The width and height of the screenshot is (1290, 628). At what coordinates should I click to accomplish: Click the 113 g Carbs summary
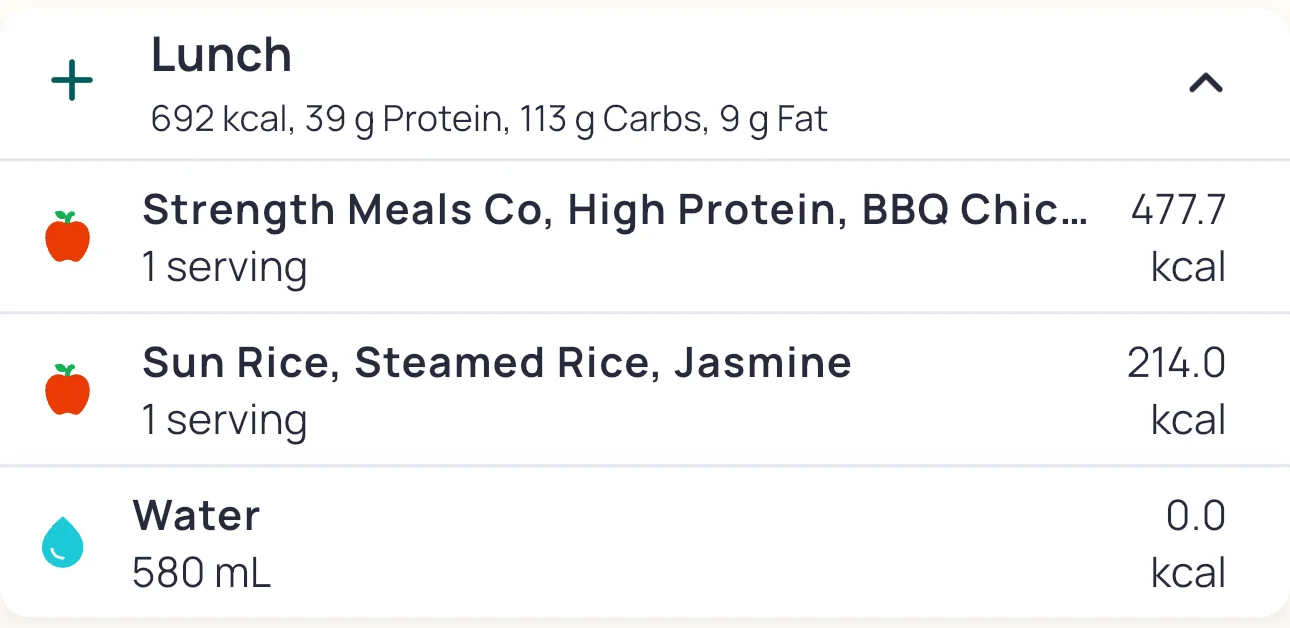click(x=610, y=120)
